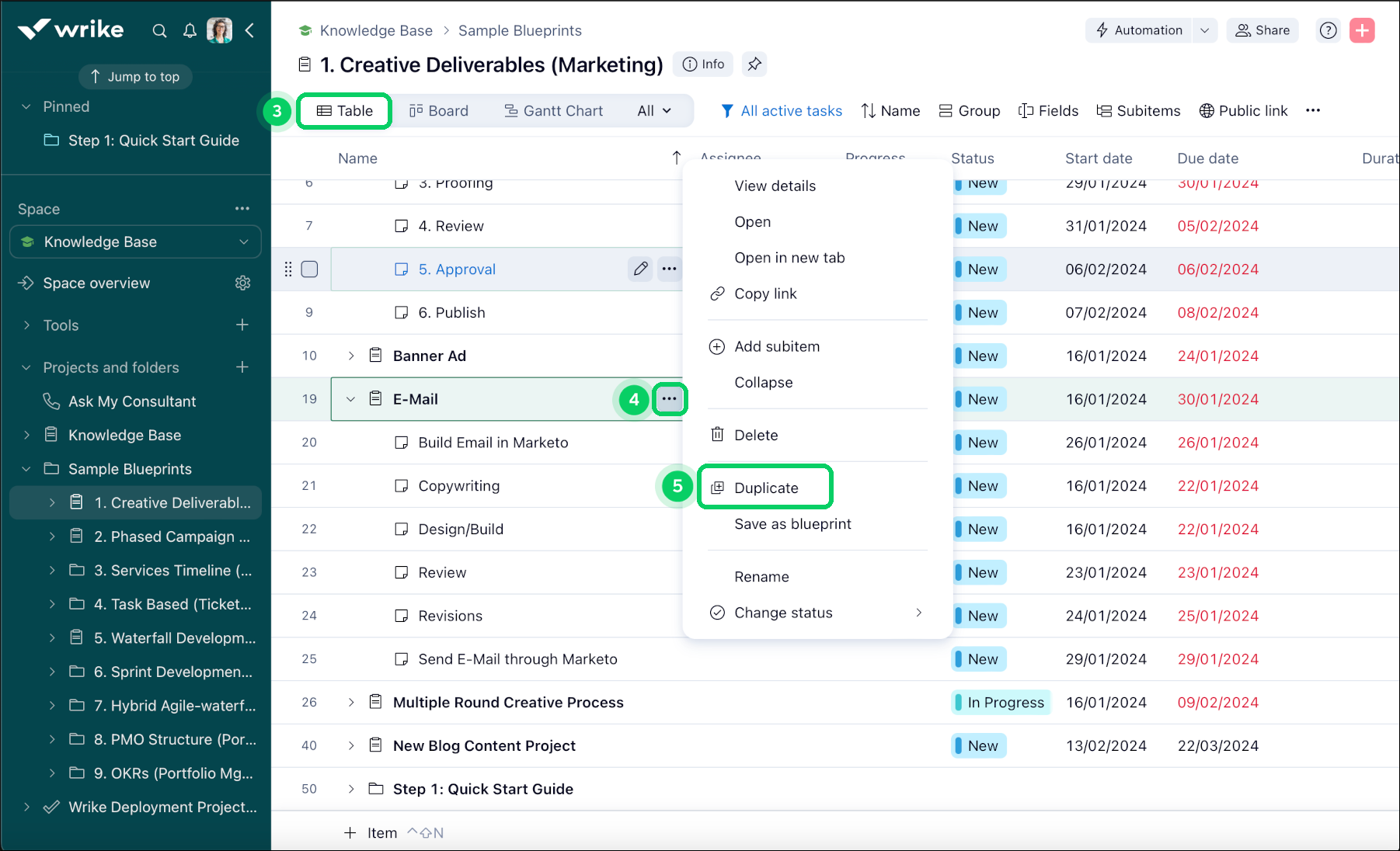Edit the Approval task with the pencil icon
Image resolution: width=1400 pixels, height=851 pixels.
[640, 269]
